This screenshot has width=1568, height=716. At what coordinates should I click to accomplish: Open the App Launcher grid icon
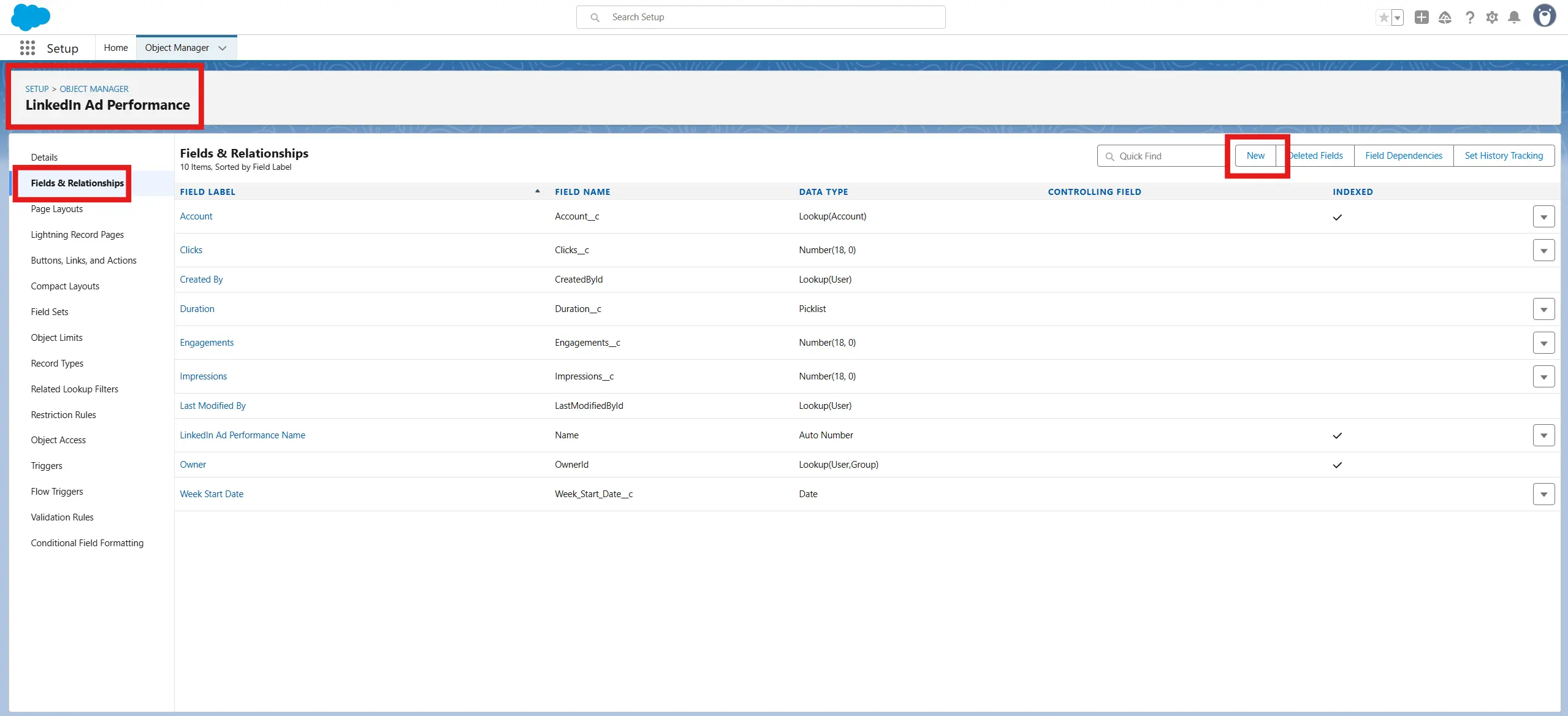pos(28,48)
